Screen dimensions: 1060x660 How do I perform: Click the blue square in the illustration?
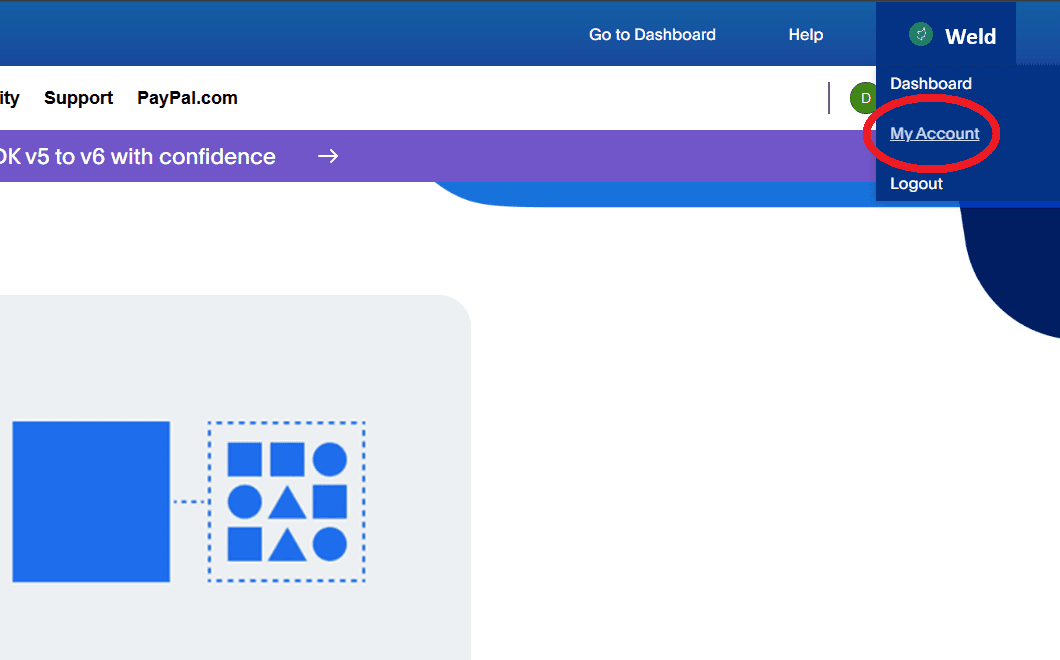(x=91, y=501)
